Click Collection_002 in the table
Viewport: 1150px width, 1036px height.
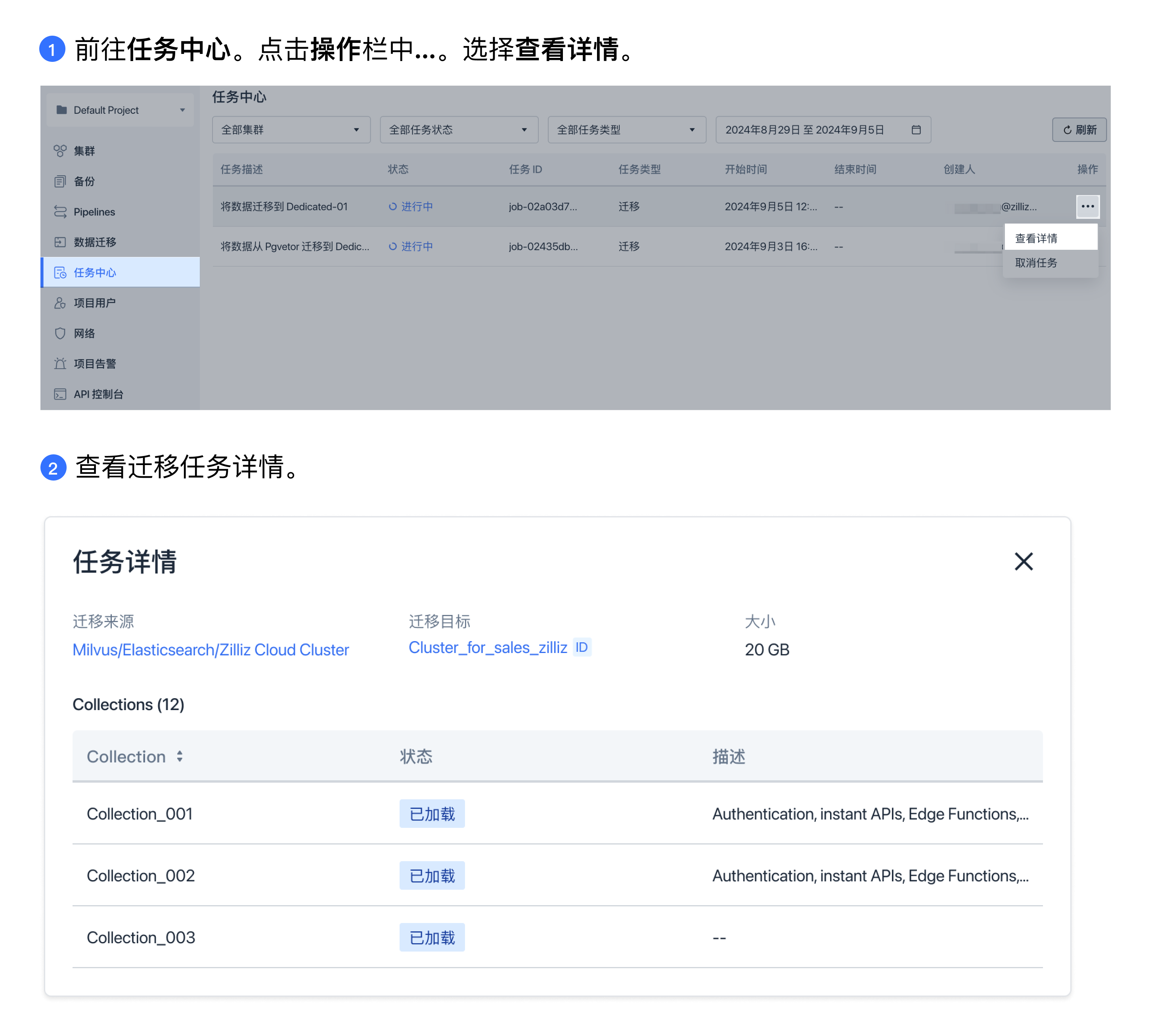point(141,875)
